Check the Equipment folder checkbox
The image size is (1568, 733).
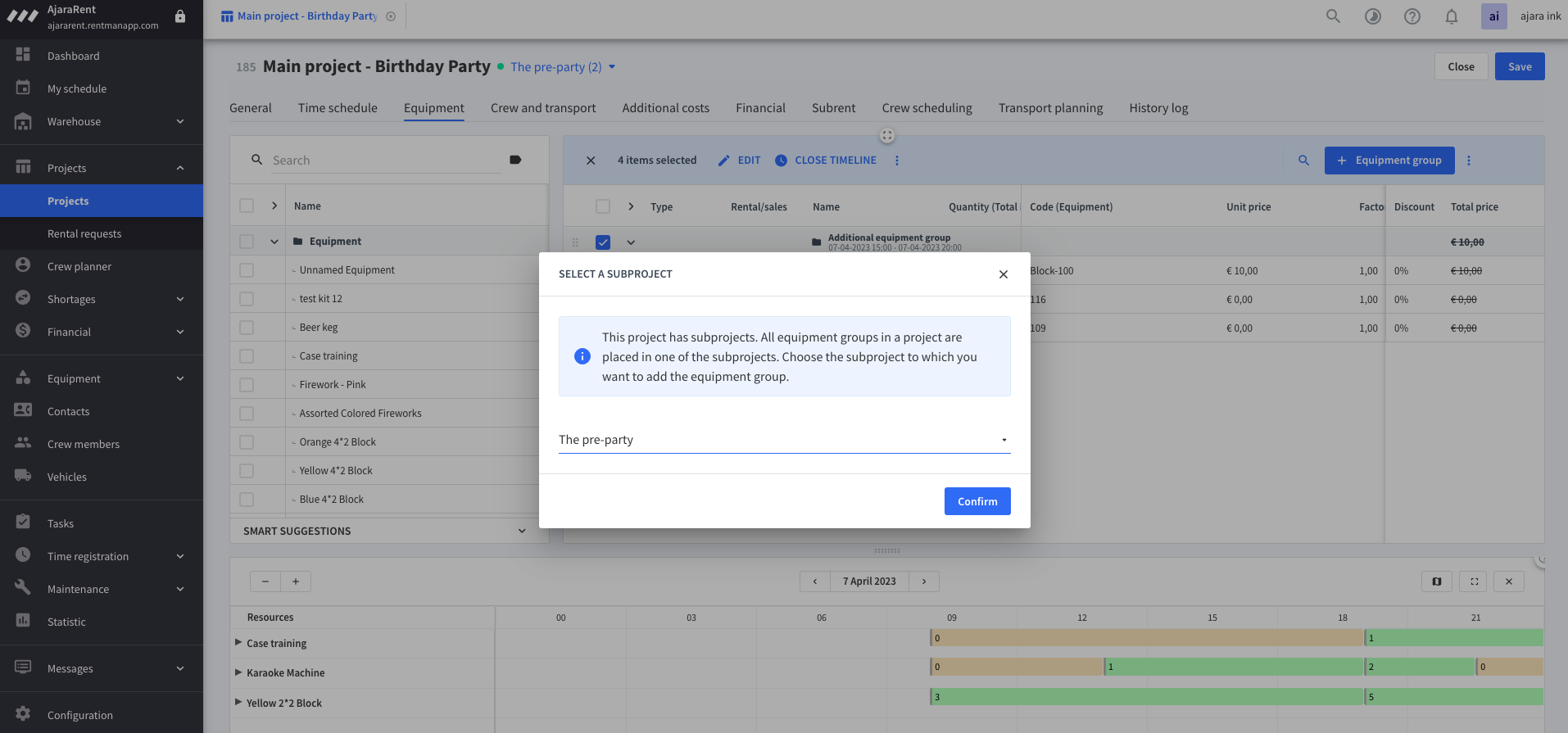[247, 242]
